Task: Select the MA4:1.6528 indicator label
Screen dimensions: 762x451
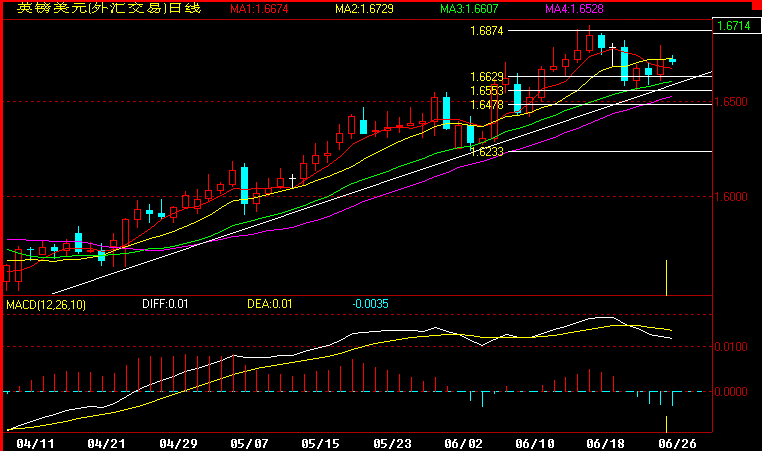Action: click(x=574, y=9)
